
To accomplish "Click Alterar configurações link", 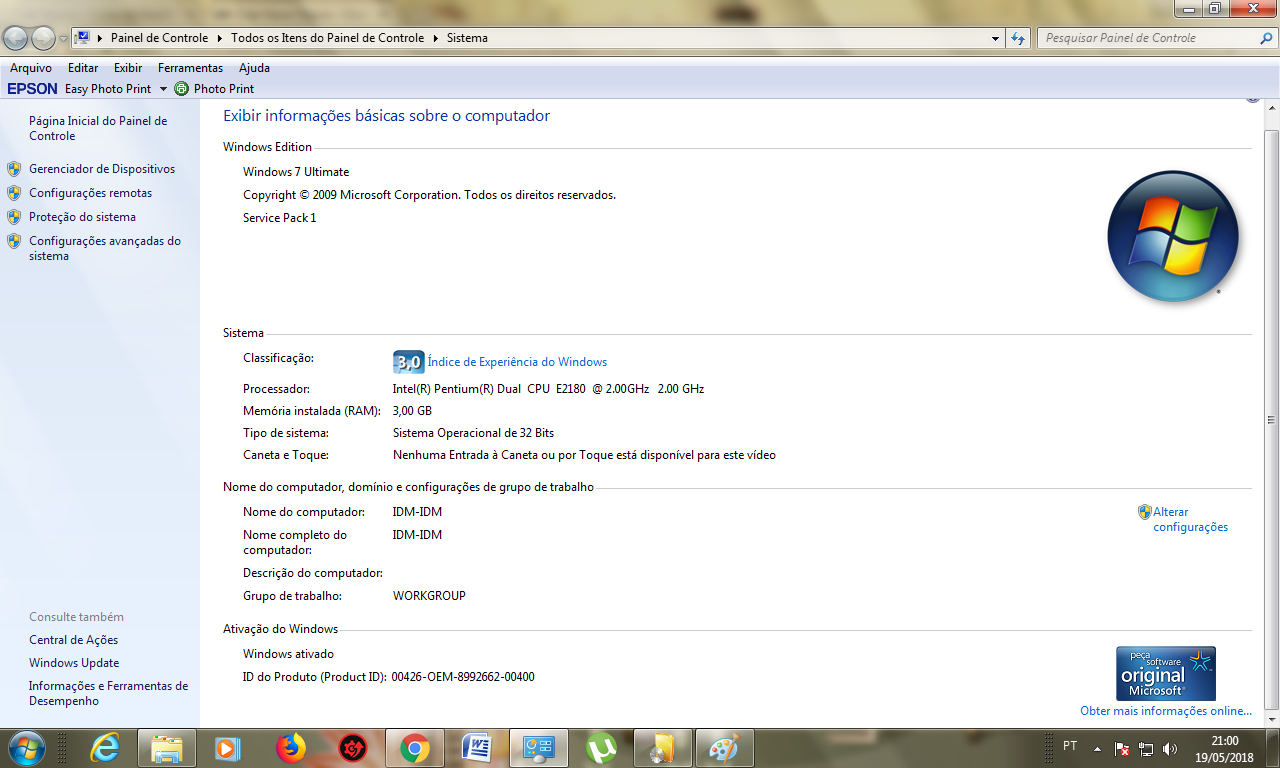I will [x=1190, y=519].
